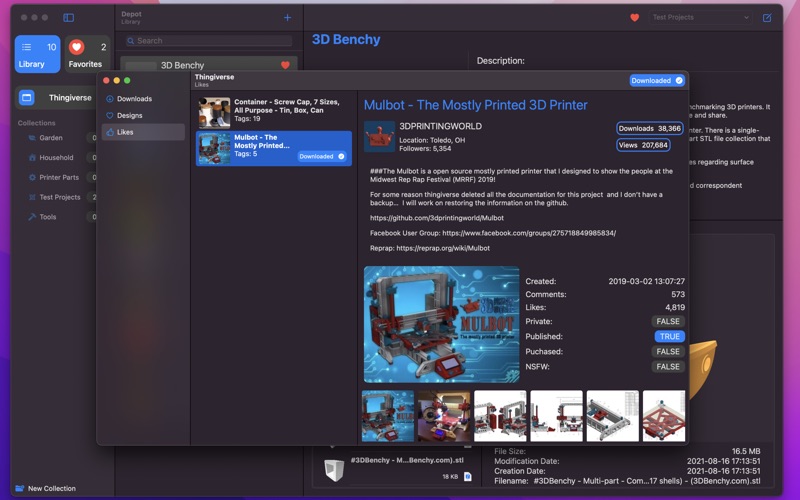Select Likes in Thingiverse sidebar

tap(143, 132)
